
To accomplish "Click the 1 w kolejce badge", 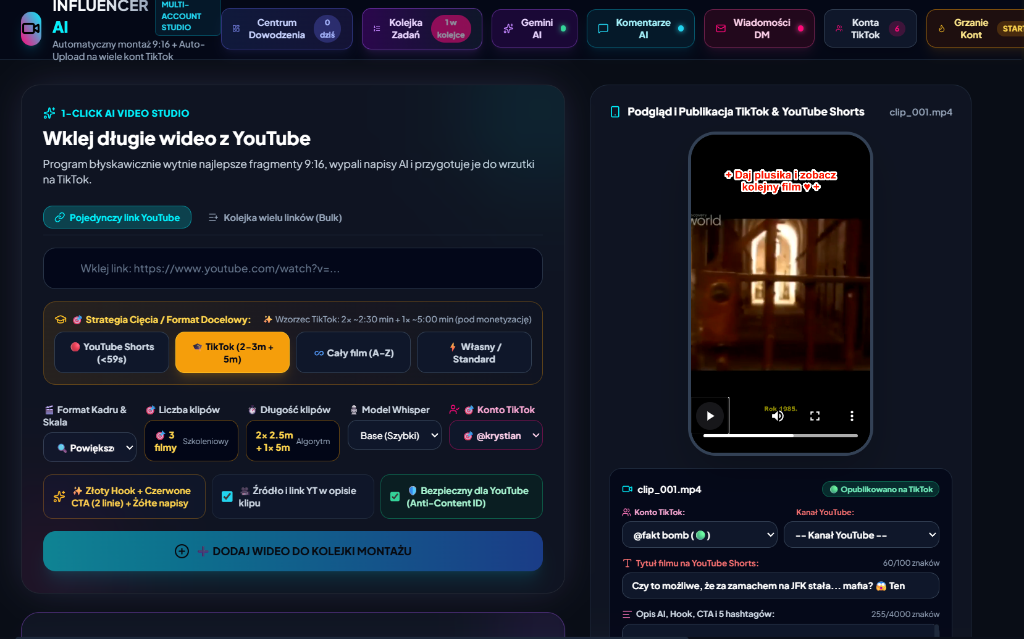I will (451, 29).
